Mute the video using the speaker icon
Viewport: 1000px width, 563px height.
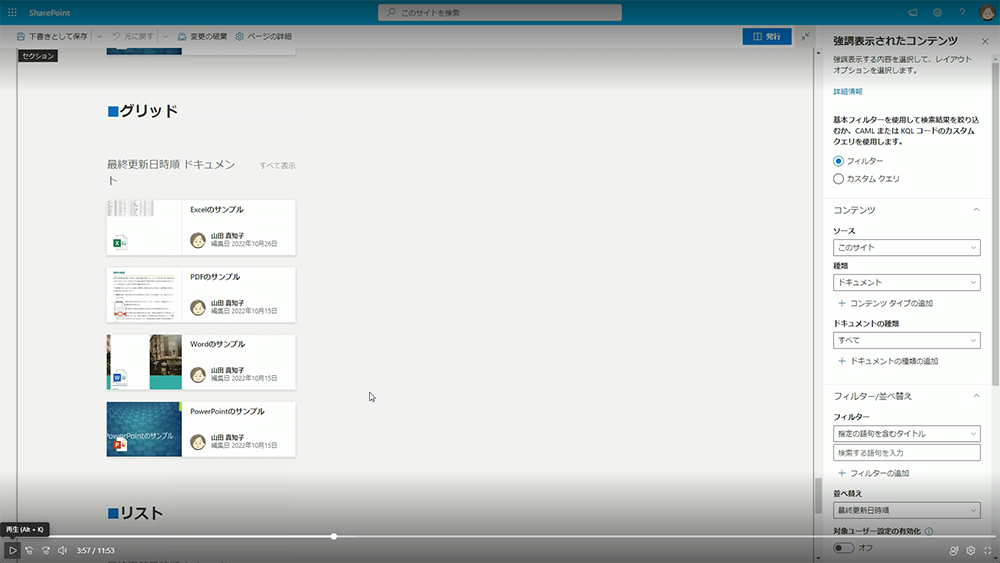tap(62, 550)
